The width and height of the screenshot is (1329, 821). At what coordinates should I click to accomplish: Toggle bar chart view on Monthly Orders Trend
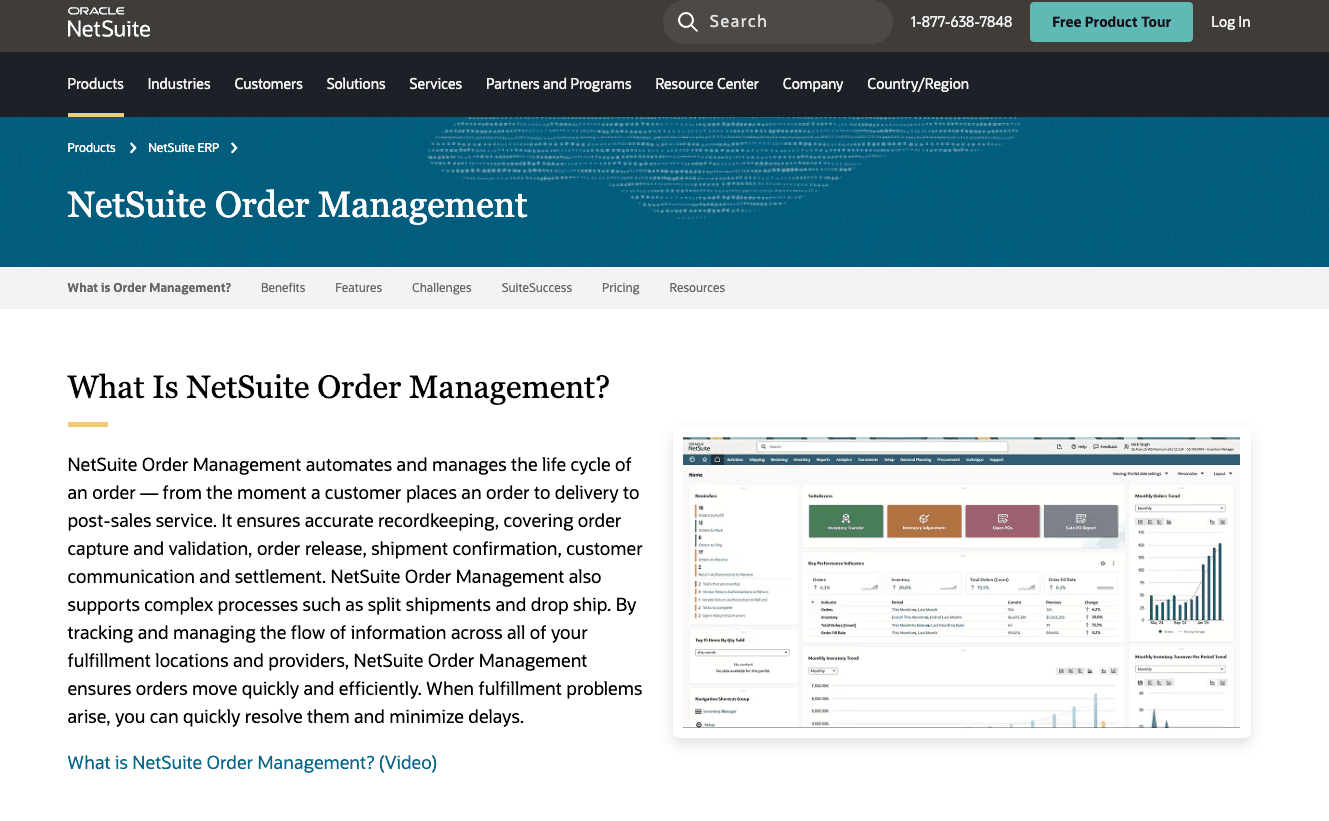(1139, 521)
